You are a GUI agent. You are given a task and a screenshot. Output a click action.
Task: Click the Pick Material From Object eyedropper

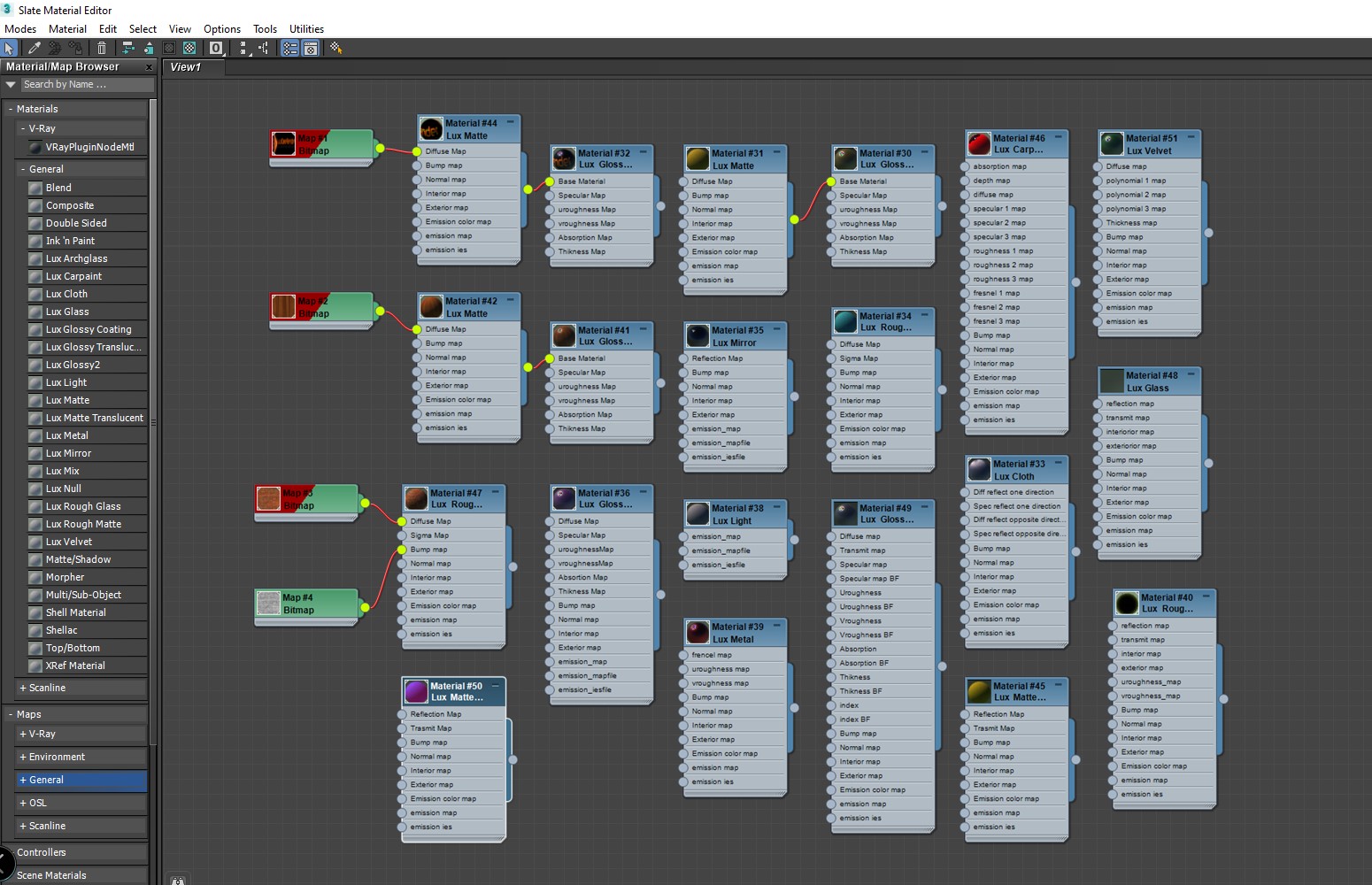click(34, 48)
